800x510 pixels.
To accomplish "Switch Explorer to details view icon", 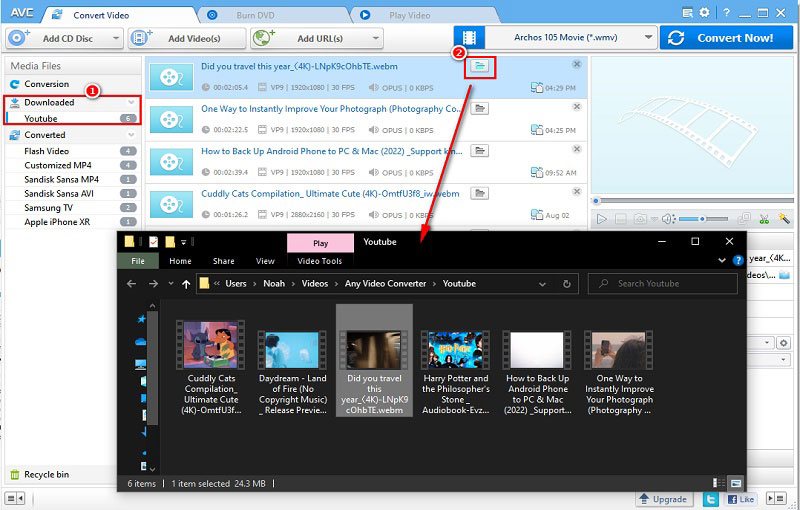I will click(x=719, y=482).
